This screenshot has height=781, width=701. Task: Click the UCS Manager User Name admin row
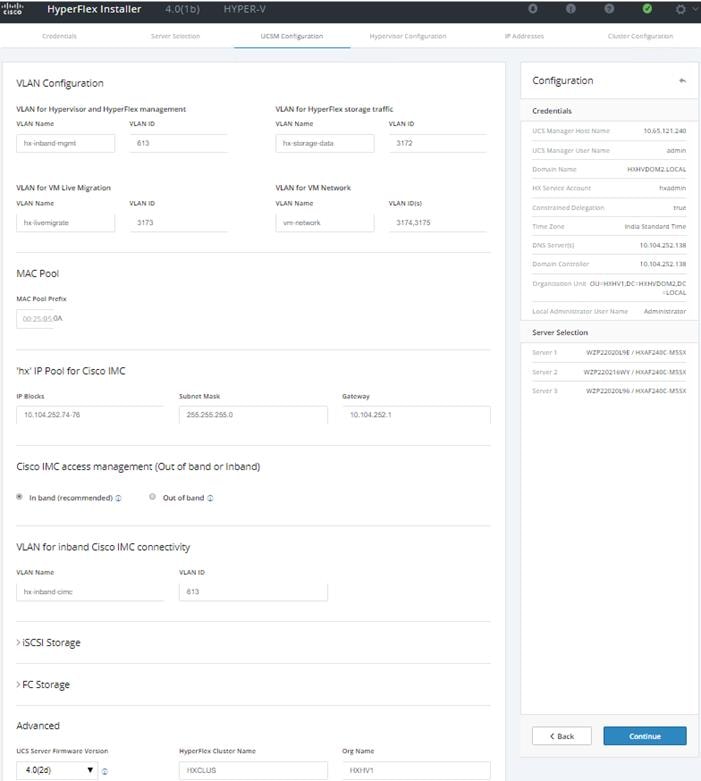coord(609,150)
